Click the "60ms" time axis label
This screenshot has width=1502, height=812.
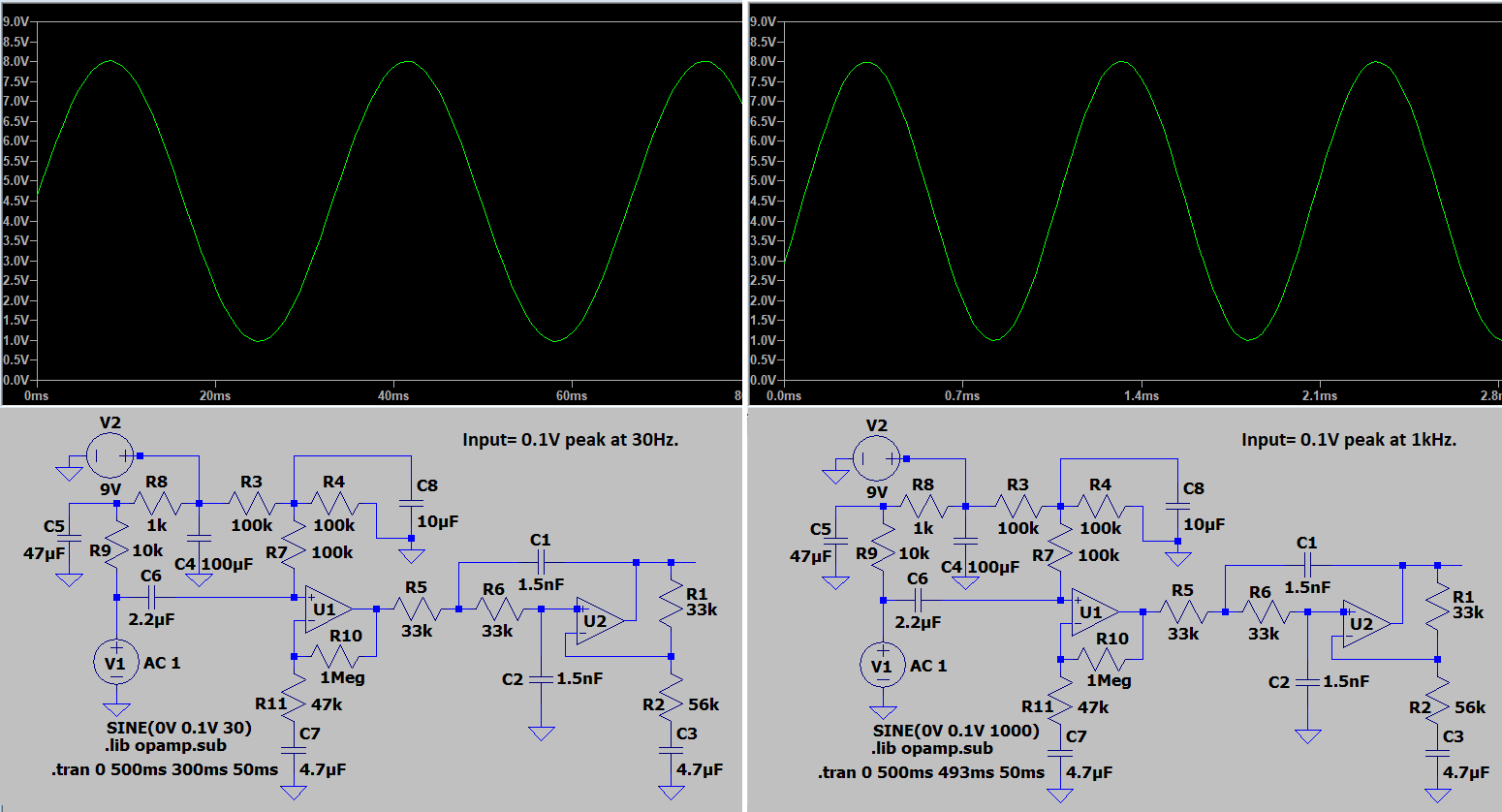pos(572,395)
